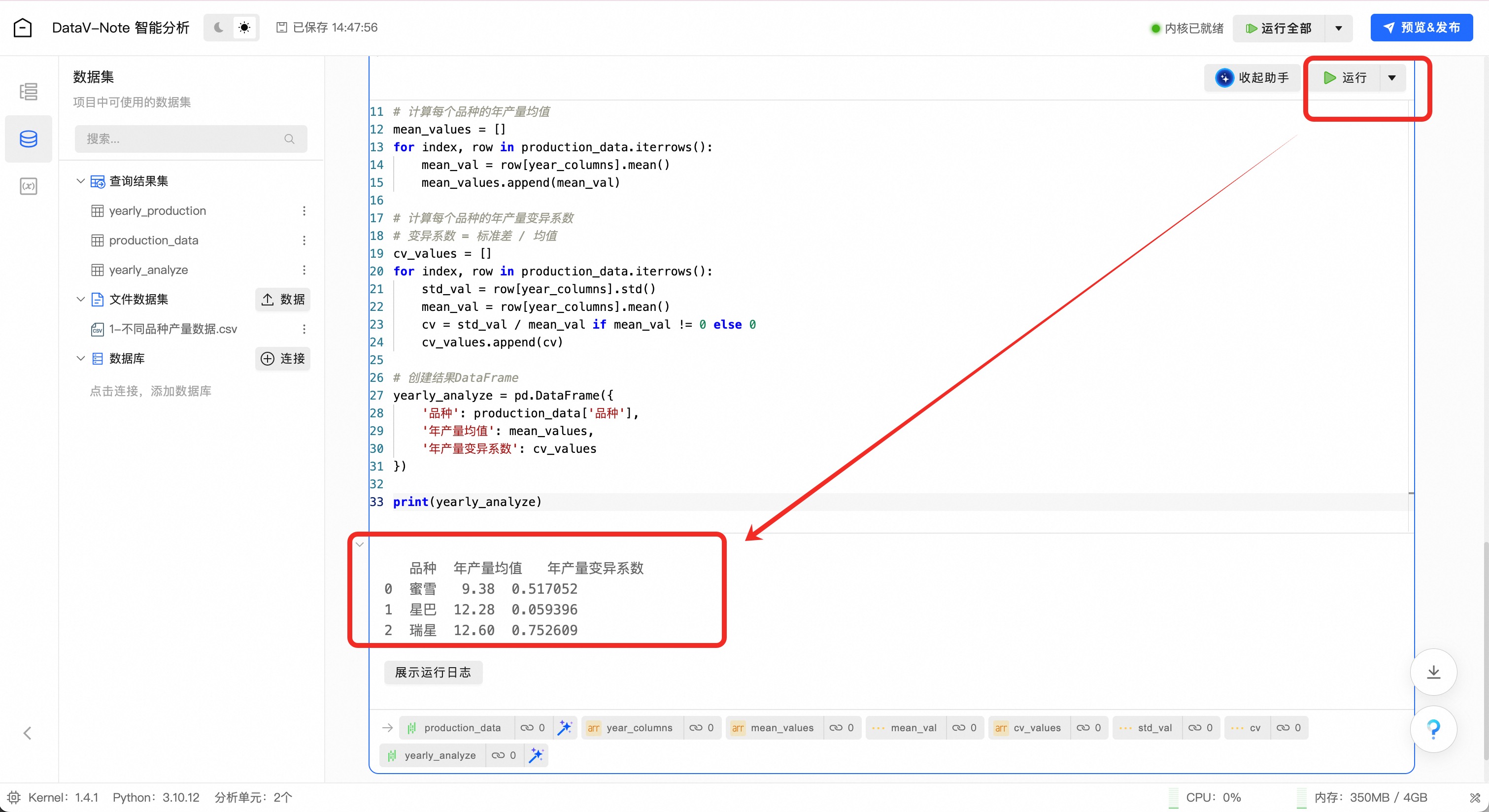Open the three-dot menu for yearly_production

click(304, 211)
